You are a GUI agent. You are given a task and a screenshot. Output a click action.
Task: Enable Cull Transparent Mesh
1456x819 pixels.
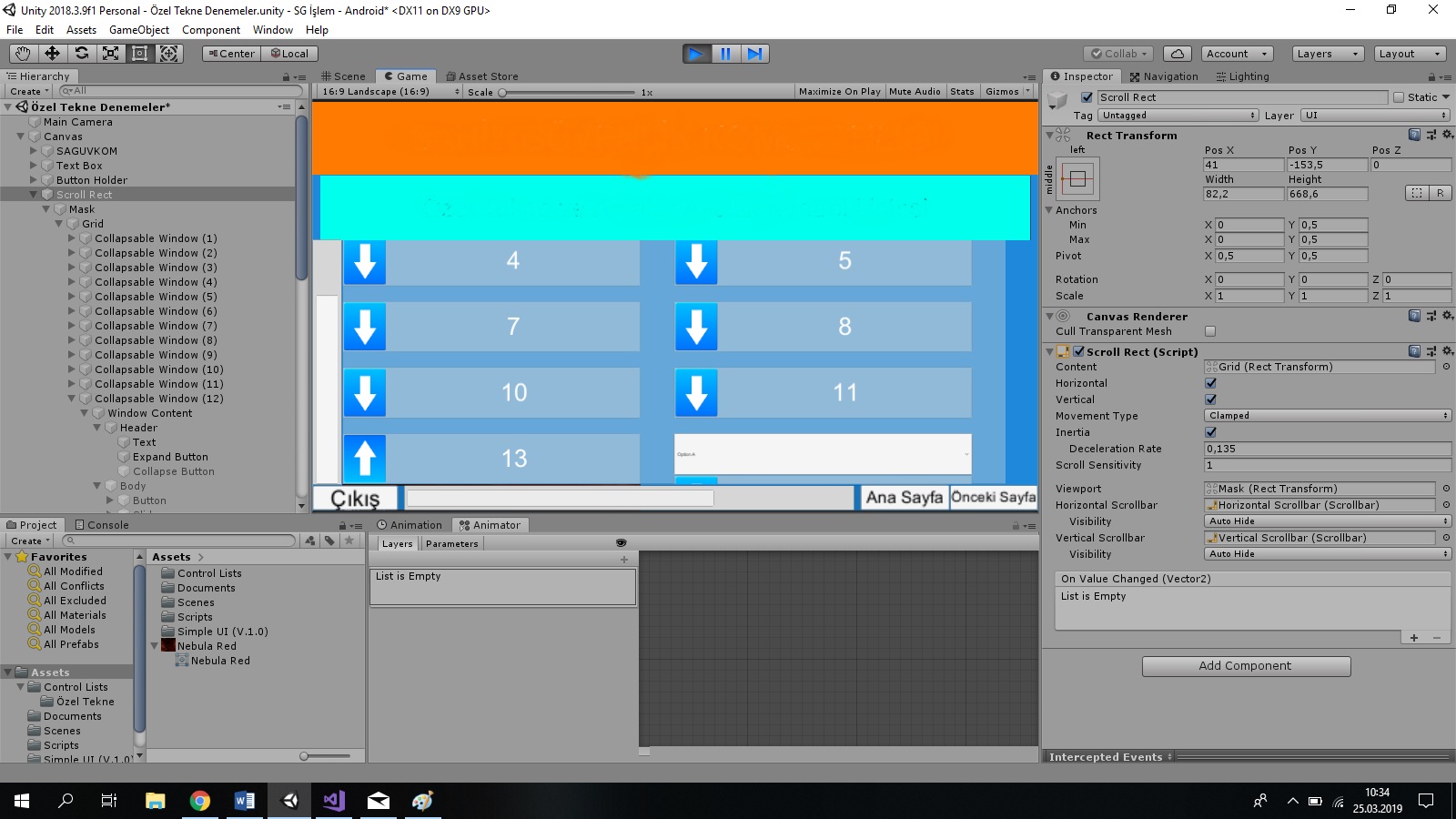pos(1210,331)
